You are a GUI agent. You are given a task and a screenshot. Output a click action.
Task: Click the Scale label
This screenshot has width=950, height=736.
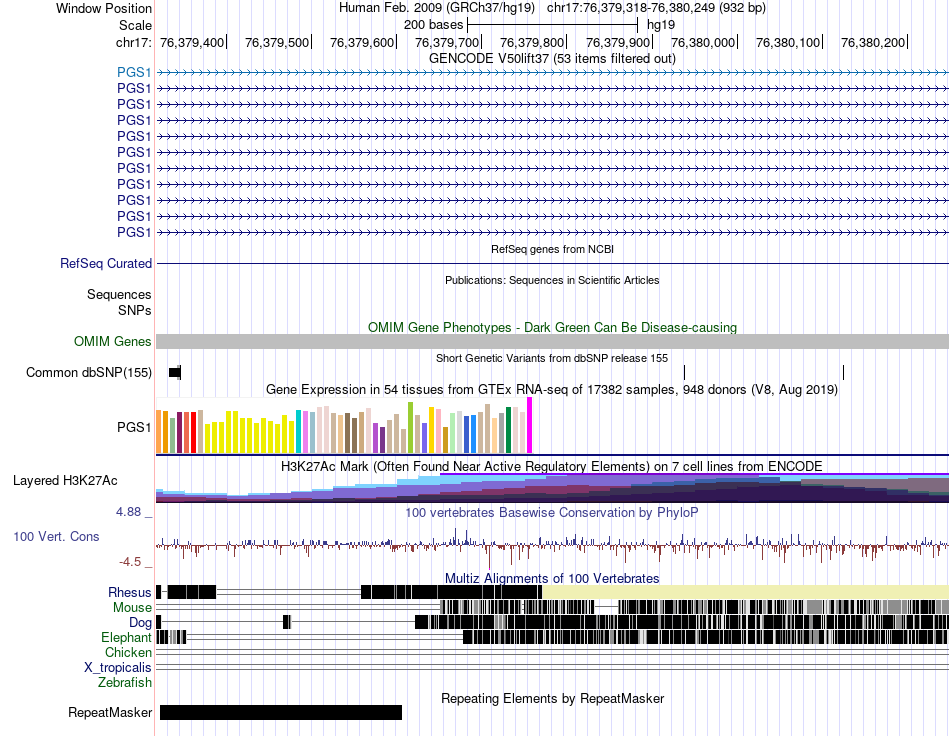pyautogui.click(x=135, y=25)
